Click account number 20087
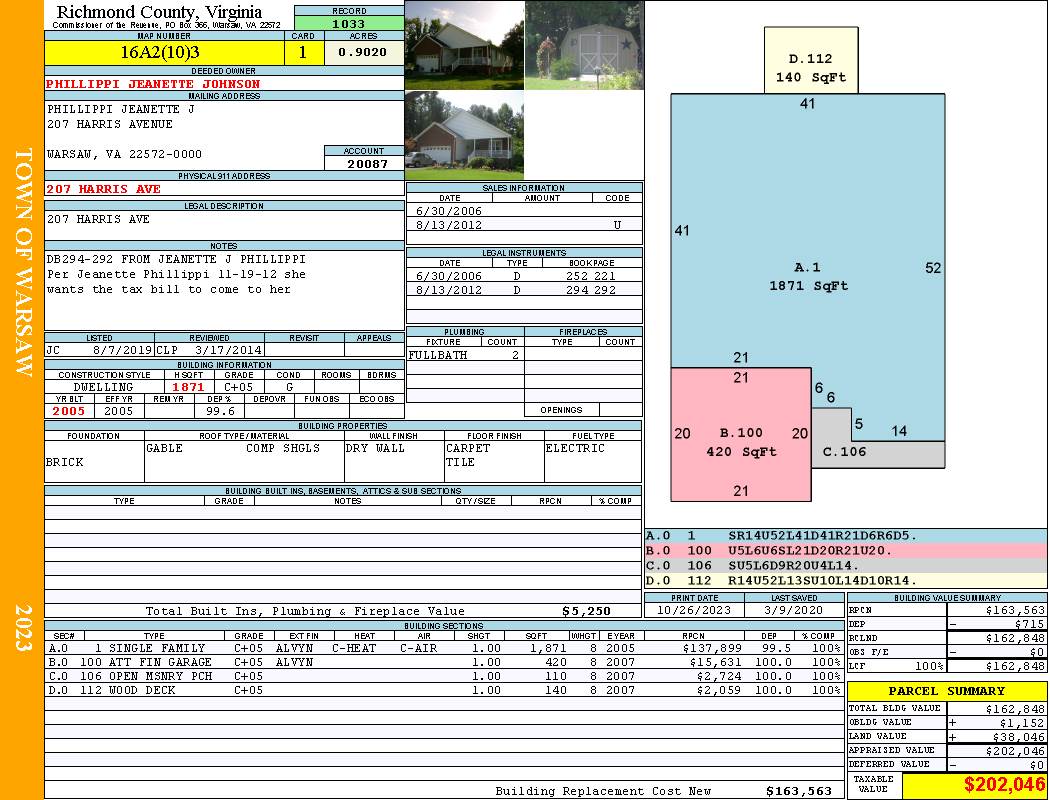This screenshot has width=1050, height=800. tap(367, 163)
